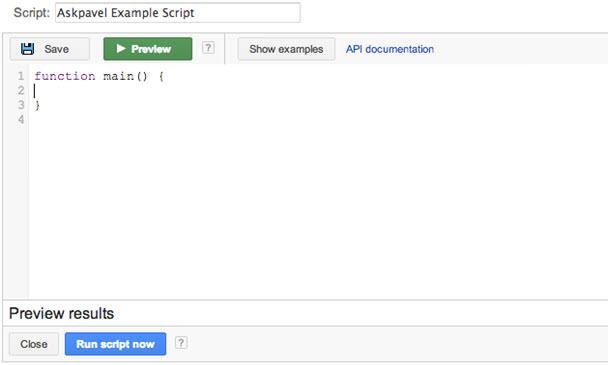Open help question mark beside Run script now
The height and width of the screenshot is (365, 609).
(x=181, y=343)
